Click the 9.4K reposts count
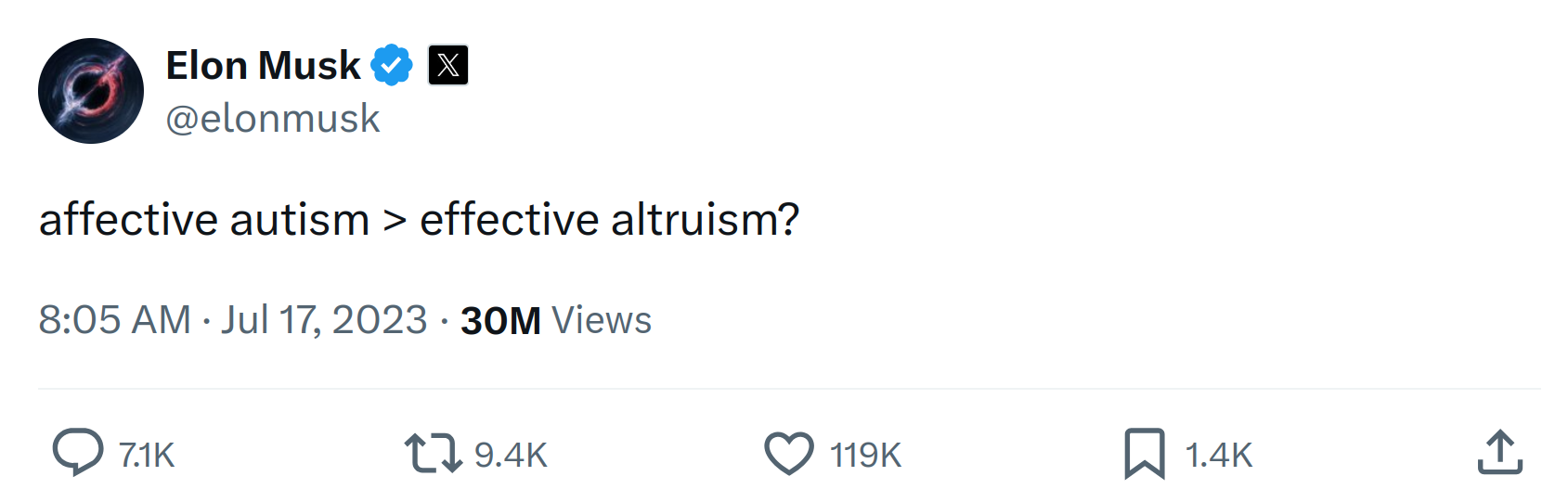 point(511,456)
